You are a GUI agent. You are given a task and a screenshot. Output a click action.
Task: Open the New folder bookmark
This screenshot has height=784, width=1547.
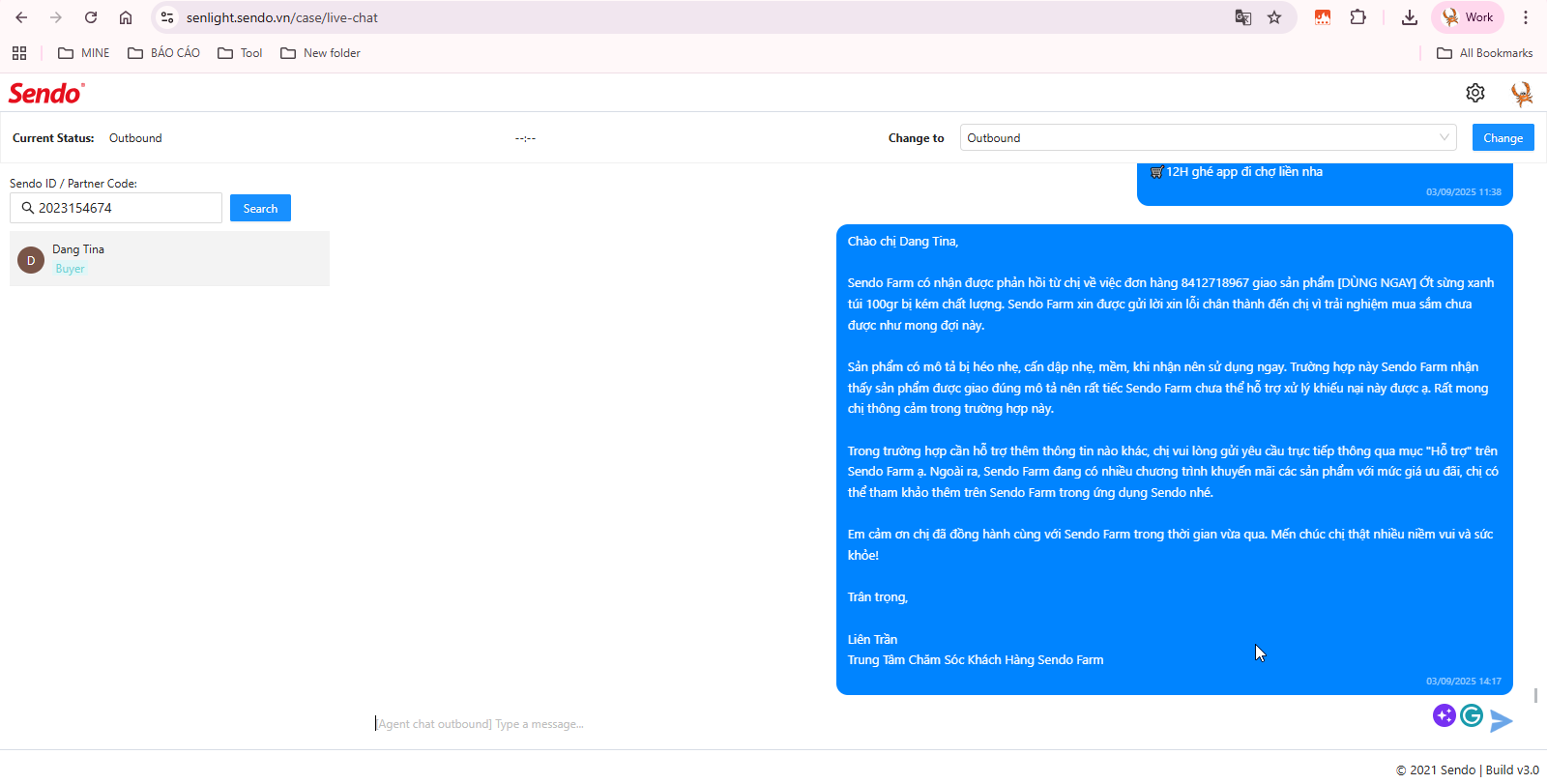(x=320, y=53)
